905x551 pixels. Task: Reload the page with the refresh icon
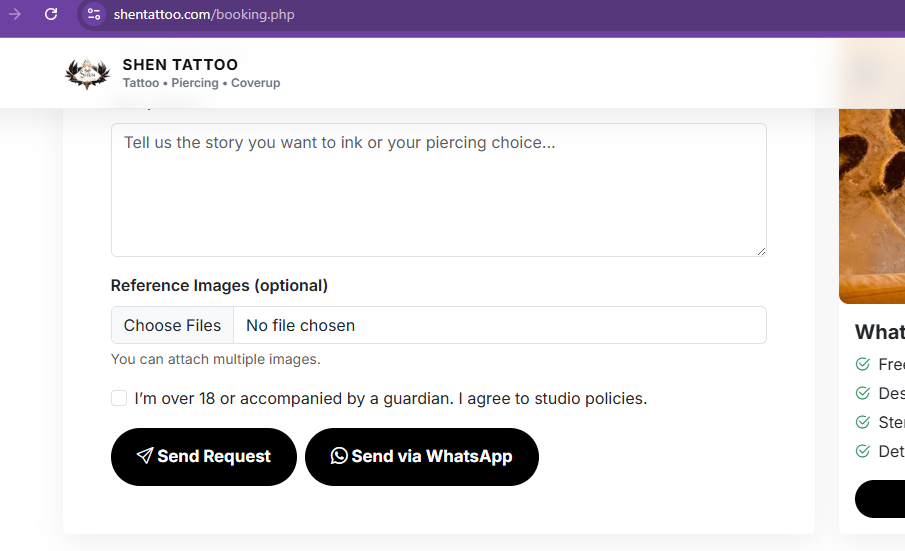coord(51,14)
